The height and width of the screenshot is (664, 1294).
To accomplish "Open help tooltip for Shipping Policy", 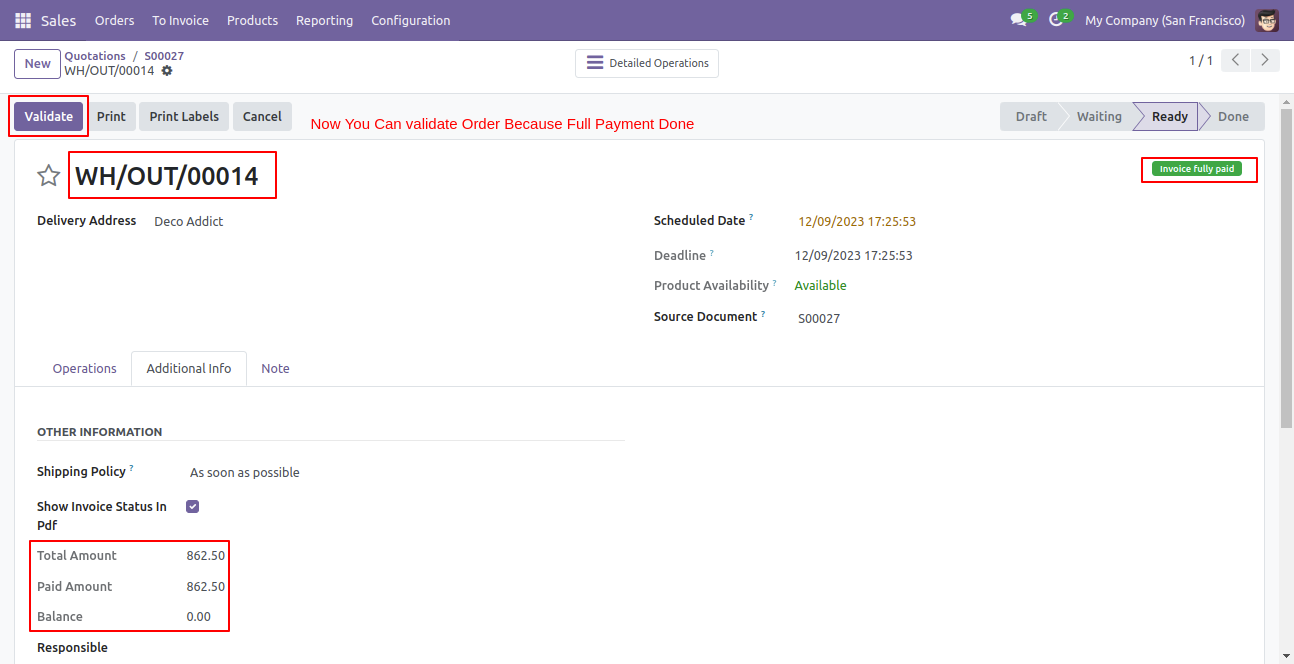I will click(x=132, y=468).
